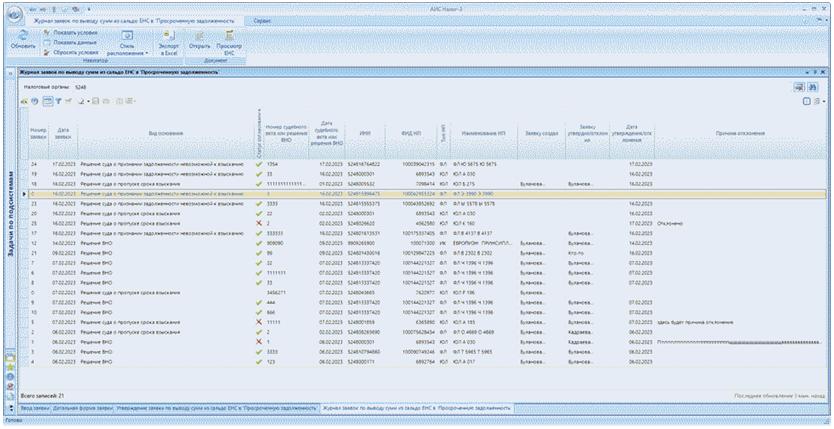
Task: Switch to the Сервис ribbon tab
Action: pyautogui.click(x=263, y=20)
